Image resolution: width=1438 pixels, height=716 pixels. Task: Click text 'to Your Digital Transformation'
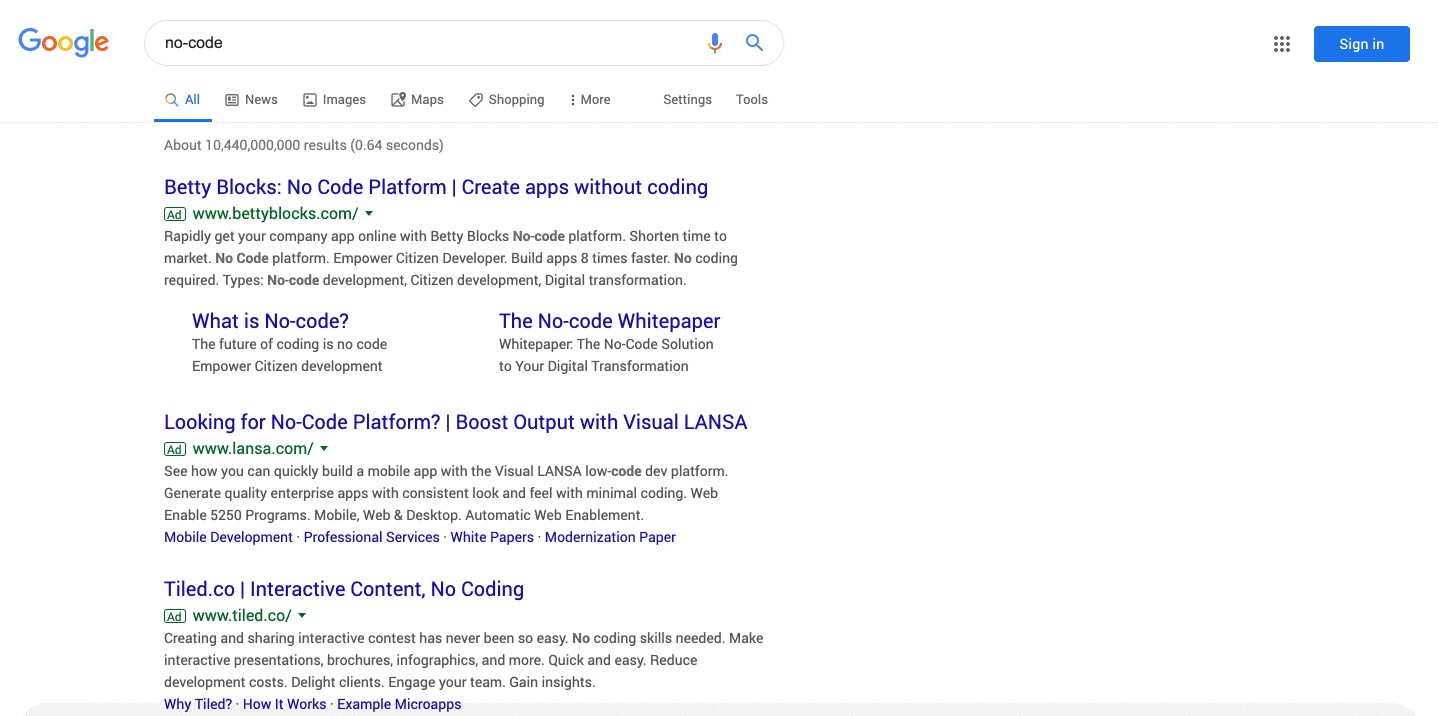click(594, 366)
